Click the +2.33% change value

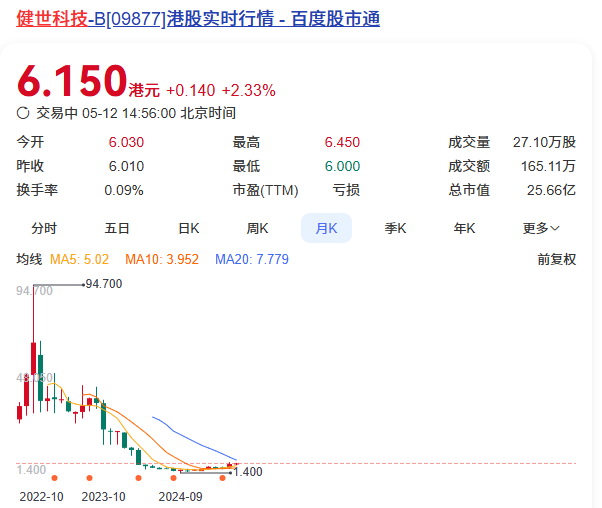pyautogui.click(x=248, y=91)
